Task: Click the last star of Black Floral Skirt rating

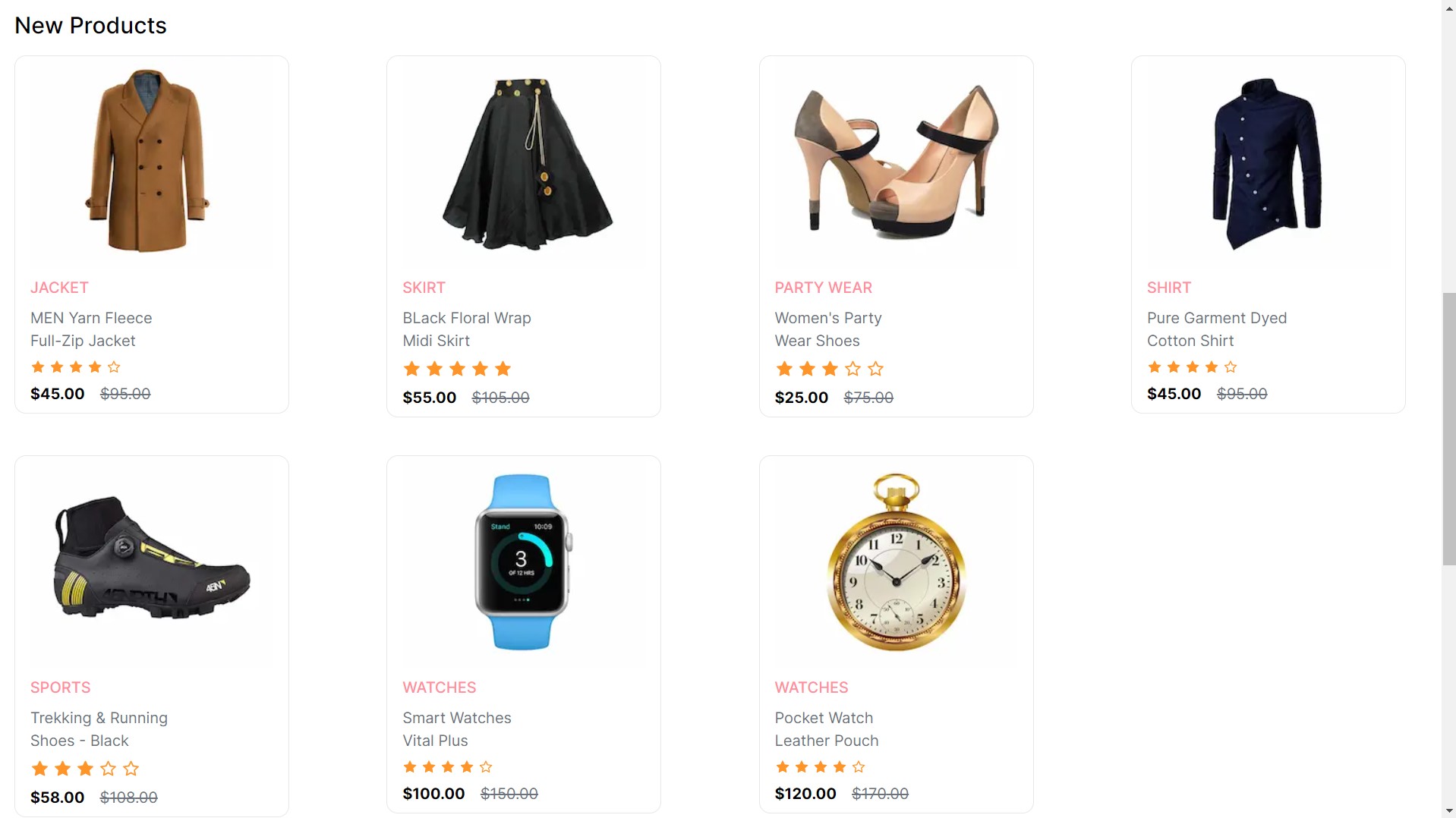Action: coord(503,369)
